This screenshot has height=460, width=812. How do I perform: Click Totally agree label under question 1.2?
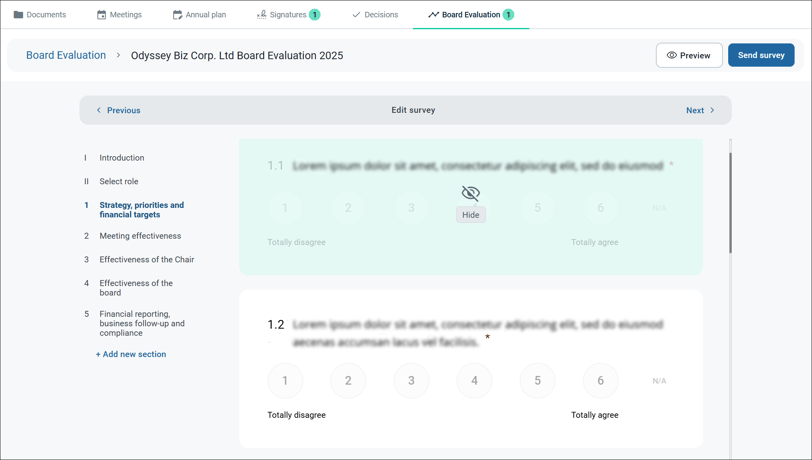[594, 415]
